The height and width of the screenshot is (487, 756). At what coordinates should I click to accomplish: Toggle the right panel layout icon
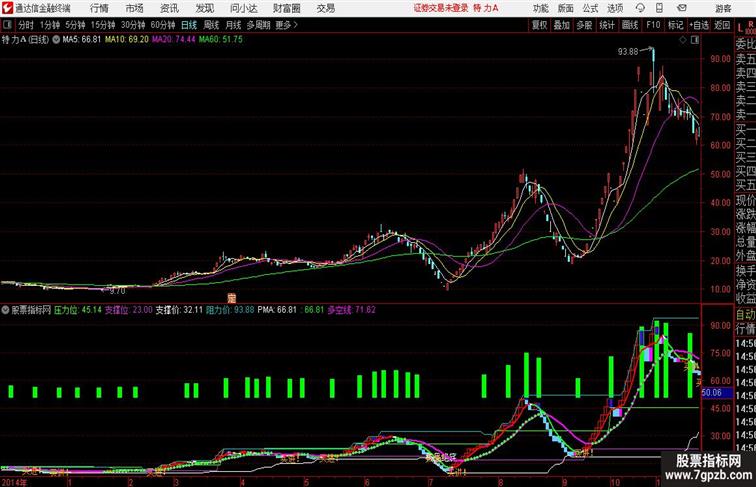tap(695, 40)
